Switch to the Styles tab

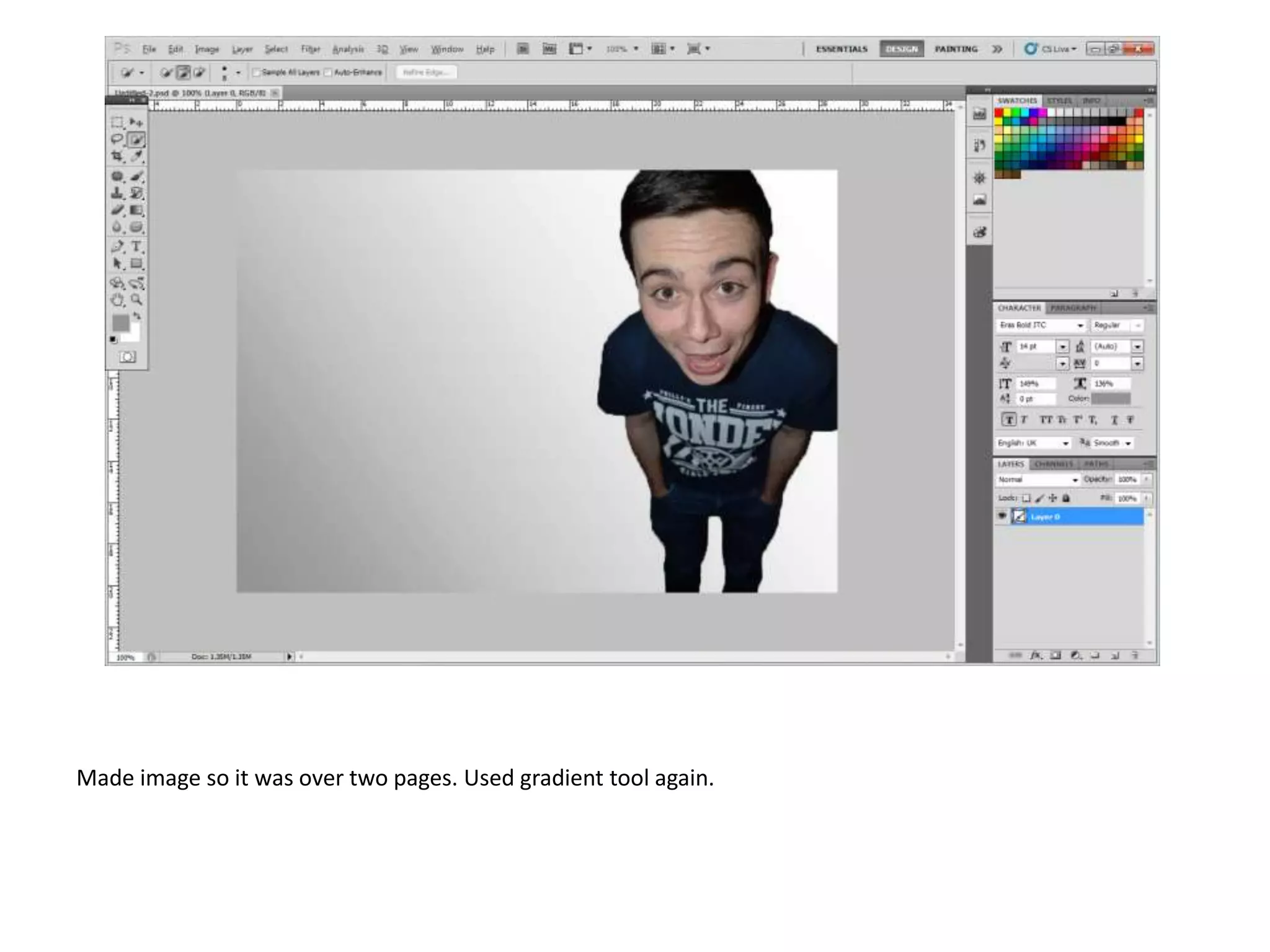(1060, 100)
